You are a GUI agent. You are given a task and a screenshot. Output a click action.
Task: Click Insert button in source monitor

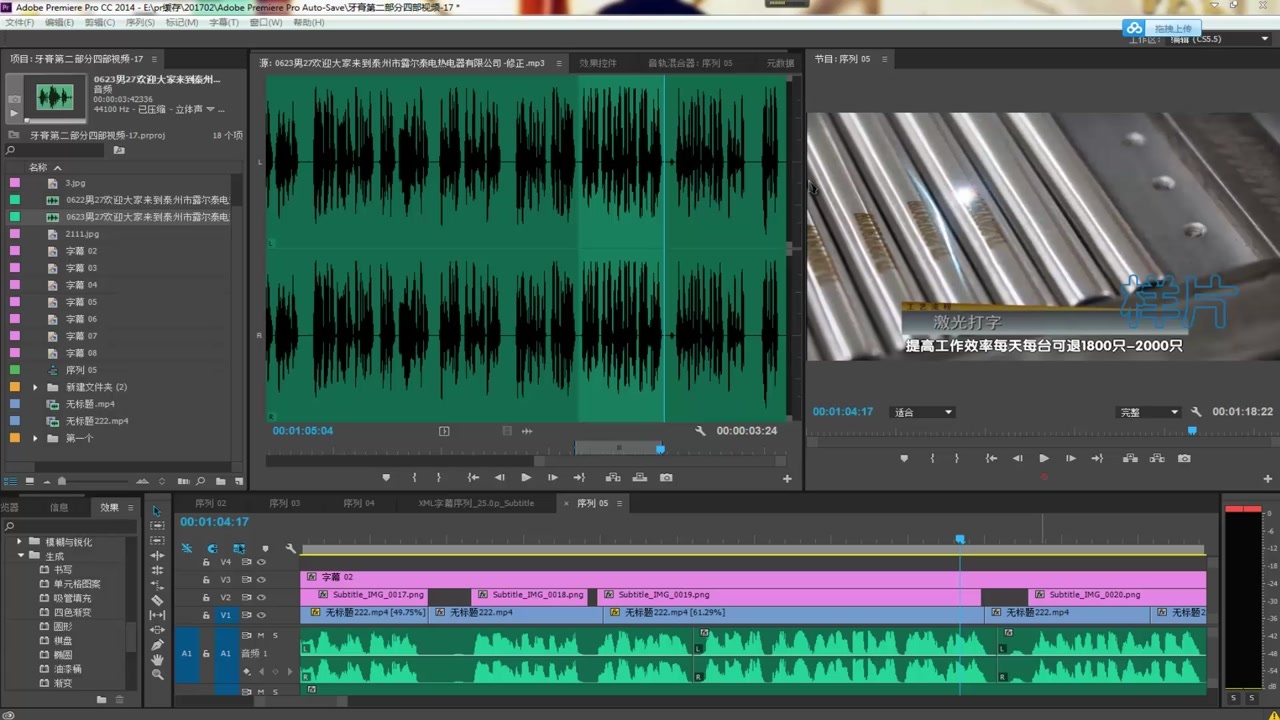(x=613, y=478)
